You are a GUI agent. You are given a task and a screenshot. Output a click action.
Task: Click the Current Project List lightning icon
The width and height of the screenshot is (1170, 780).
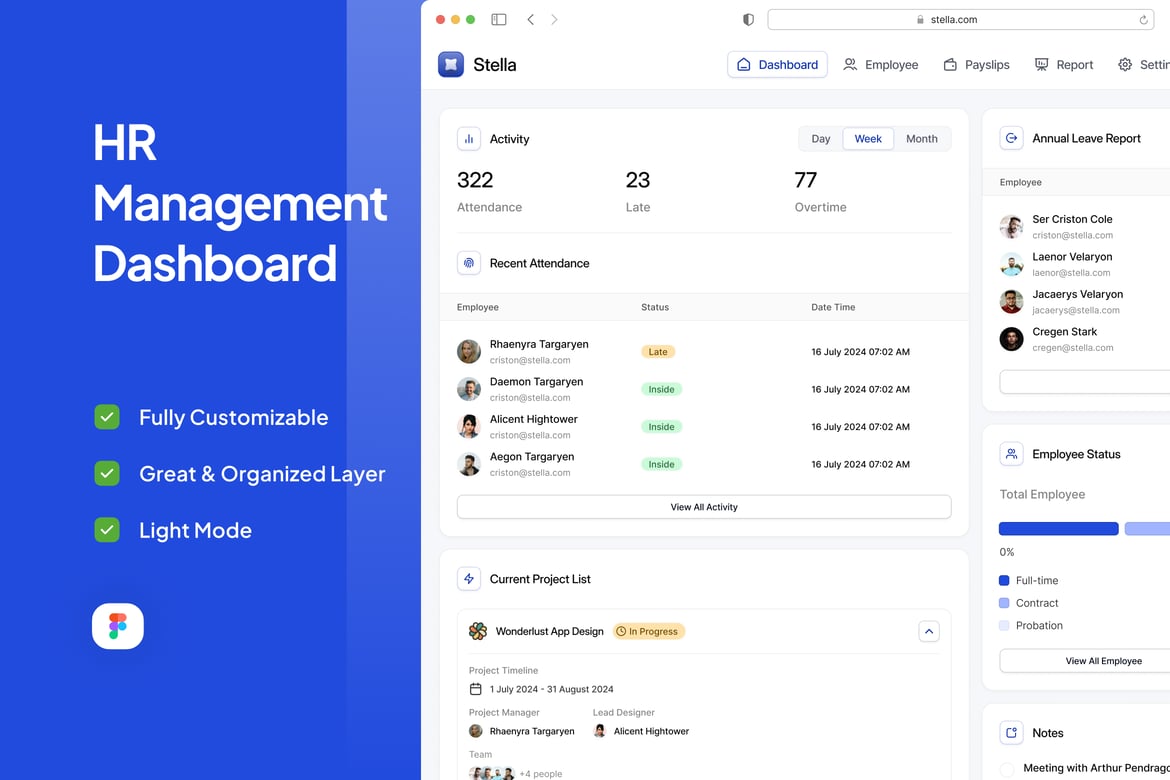click(x=468, y=578)
